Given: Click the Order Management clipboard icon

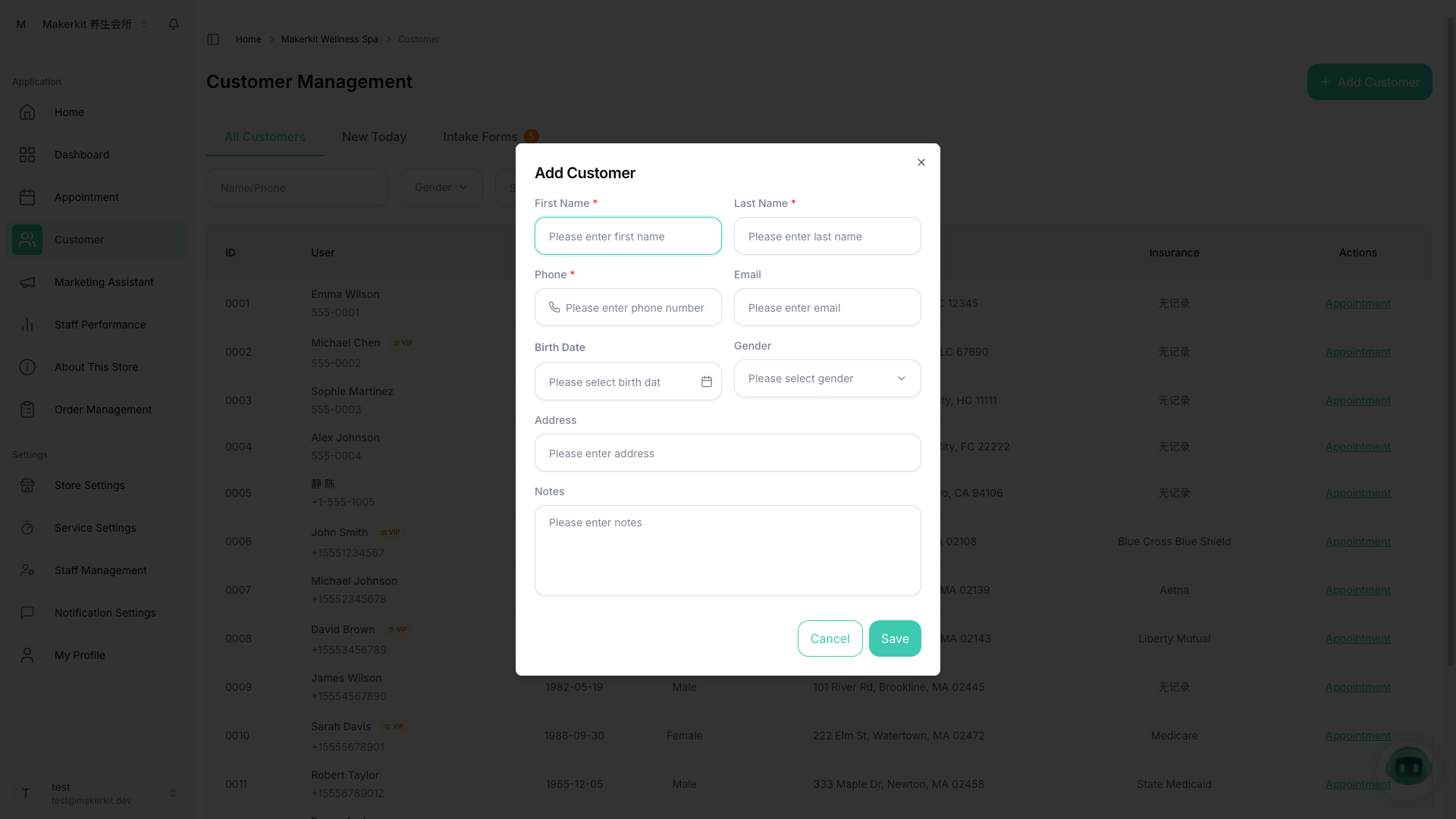Looking at the screenshot, I should pos(27,409).
